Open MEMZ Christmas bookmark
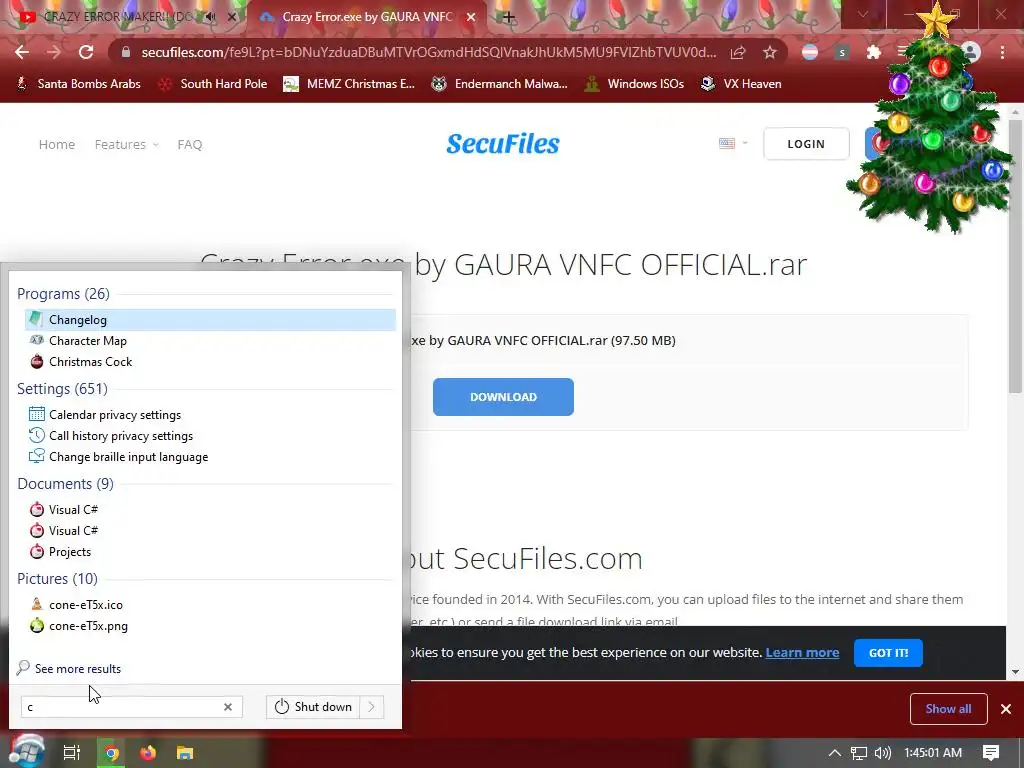This screenshot has width=1024, height=768. pyautogui.click(x=349, y=84)
